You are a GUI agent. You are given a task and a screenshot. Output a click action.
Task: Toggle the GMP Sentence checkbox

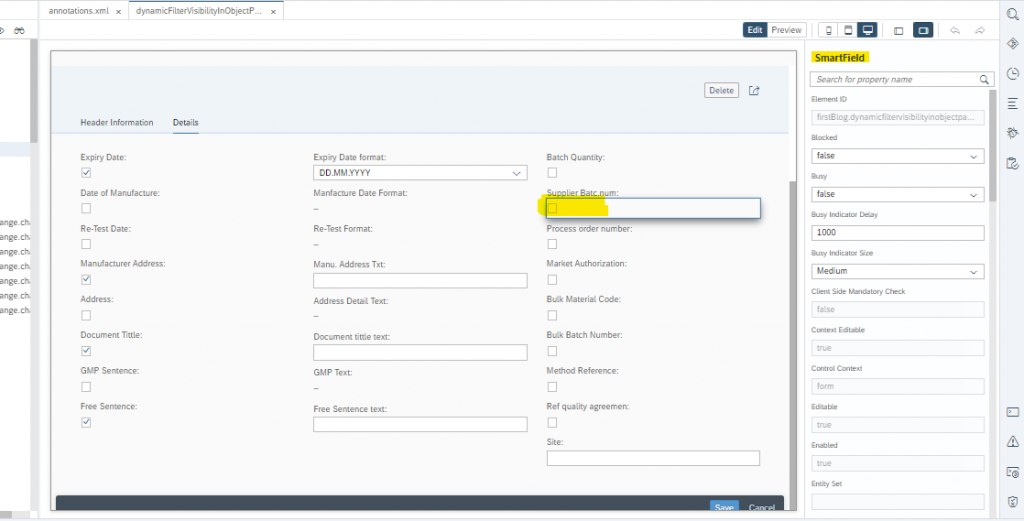tap(86, 387)
